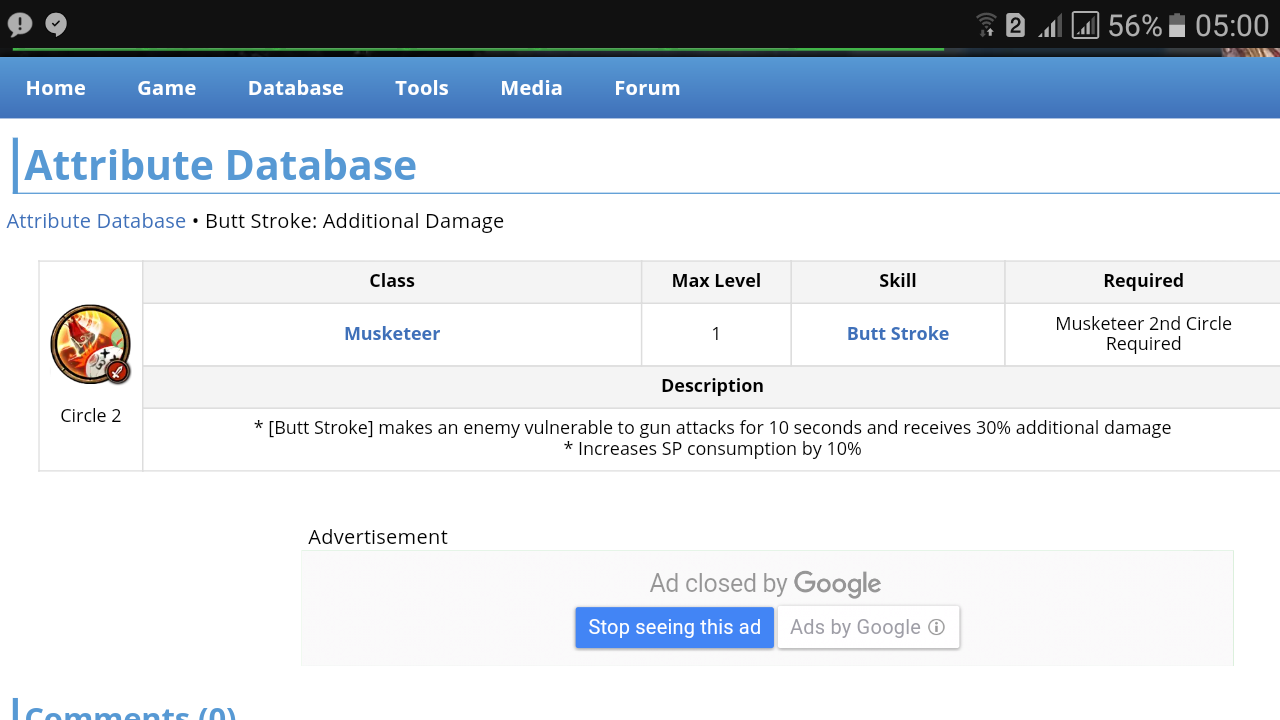Tap the SIM 2 indicator icon
This screenshot has height=720, width=1280.
tap(1016, 25)
